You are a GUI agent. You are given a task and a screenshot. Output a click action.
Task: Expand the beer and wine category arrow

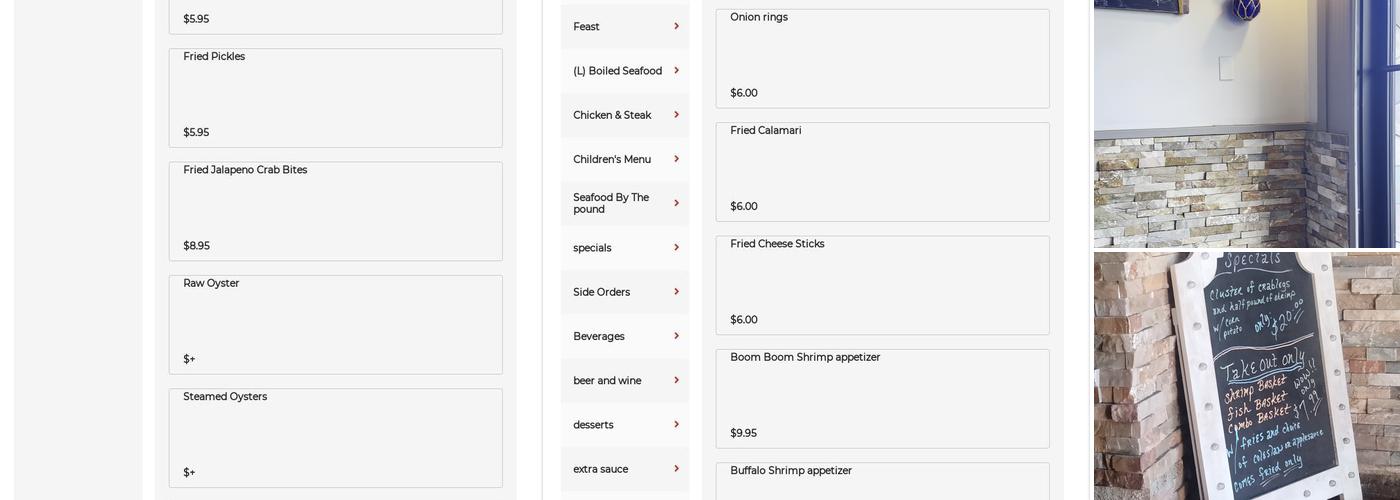tap(676, 380)
